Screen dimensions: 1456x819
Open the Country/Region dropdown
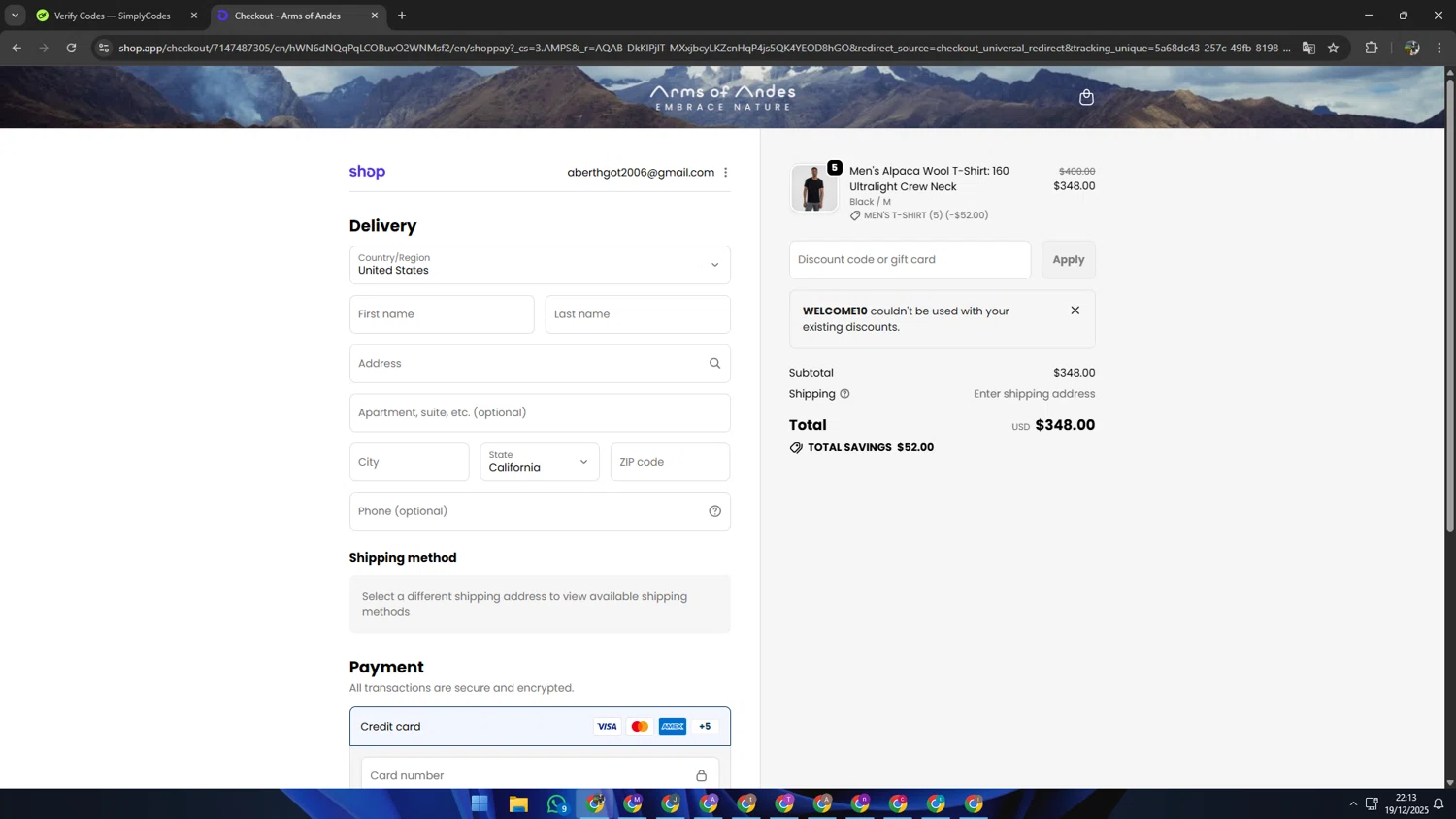[x=540, y=265]
